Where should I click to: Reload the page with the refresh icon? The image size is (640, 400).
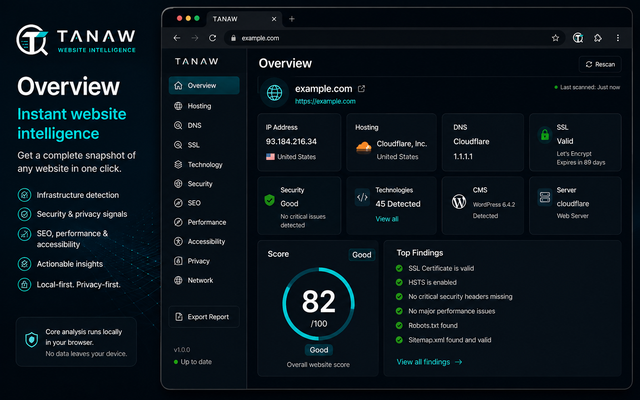[x=213, y=38]
